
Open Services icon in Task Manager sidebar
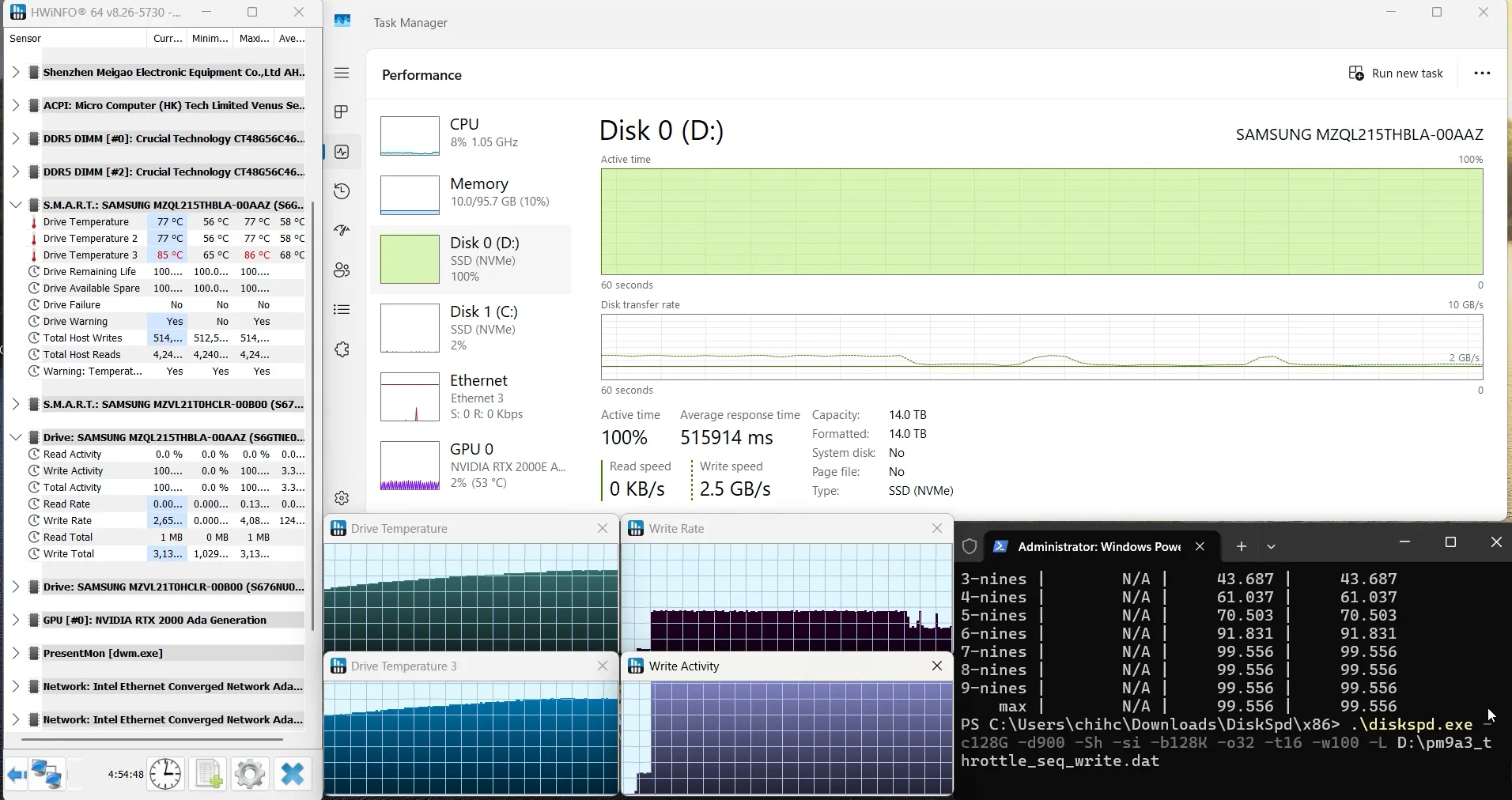tap(342, 349)
